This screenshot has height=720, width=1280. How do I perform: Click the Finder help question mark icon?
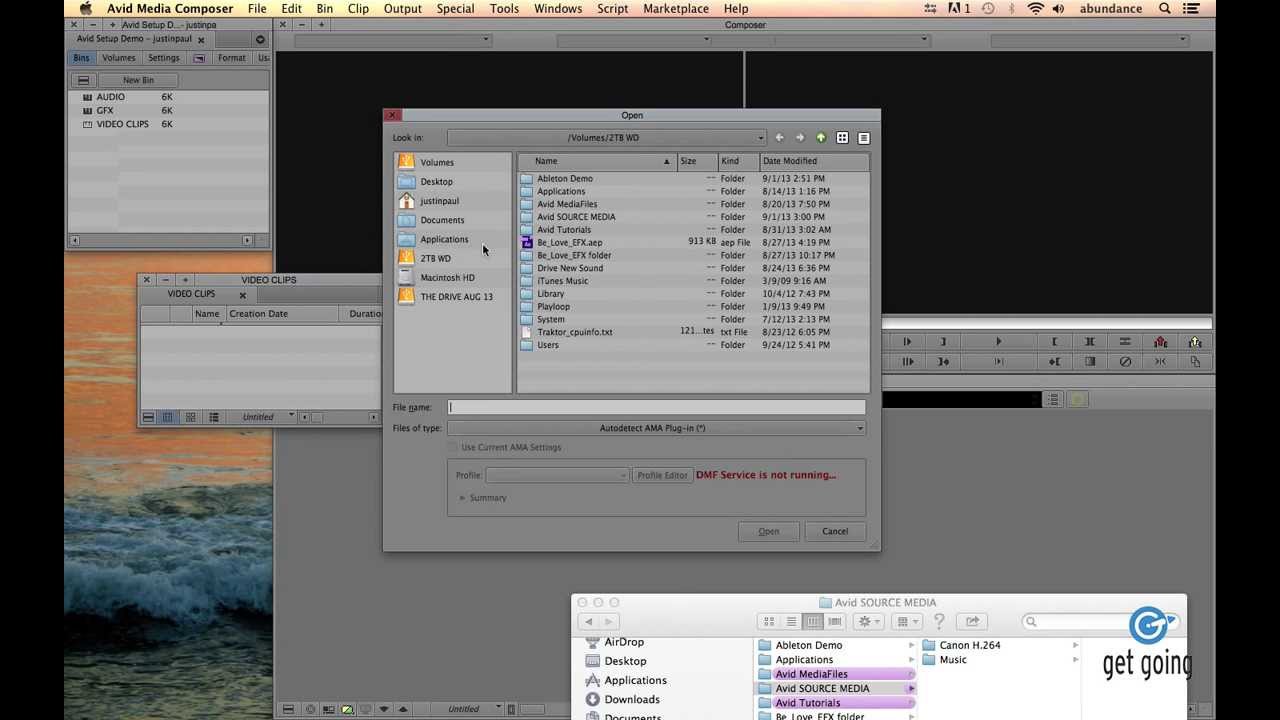click(x=939, y=621)
